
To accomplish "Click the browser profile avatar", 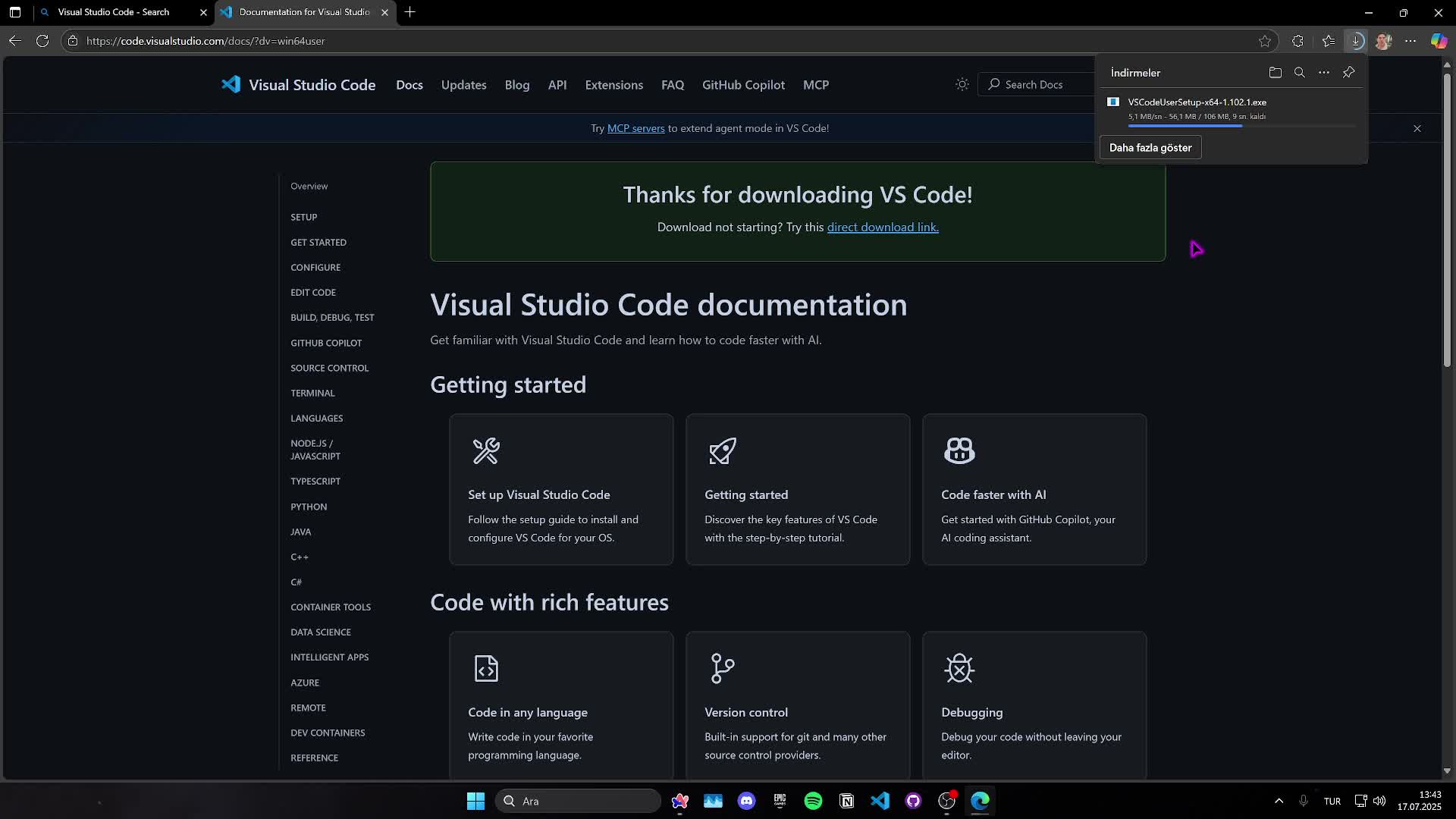I will click(1383, 41).
